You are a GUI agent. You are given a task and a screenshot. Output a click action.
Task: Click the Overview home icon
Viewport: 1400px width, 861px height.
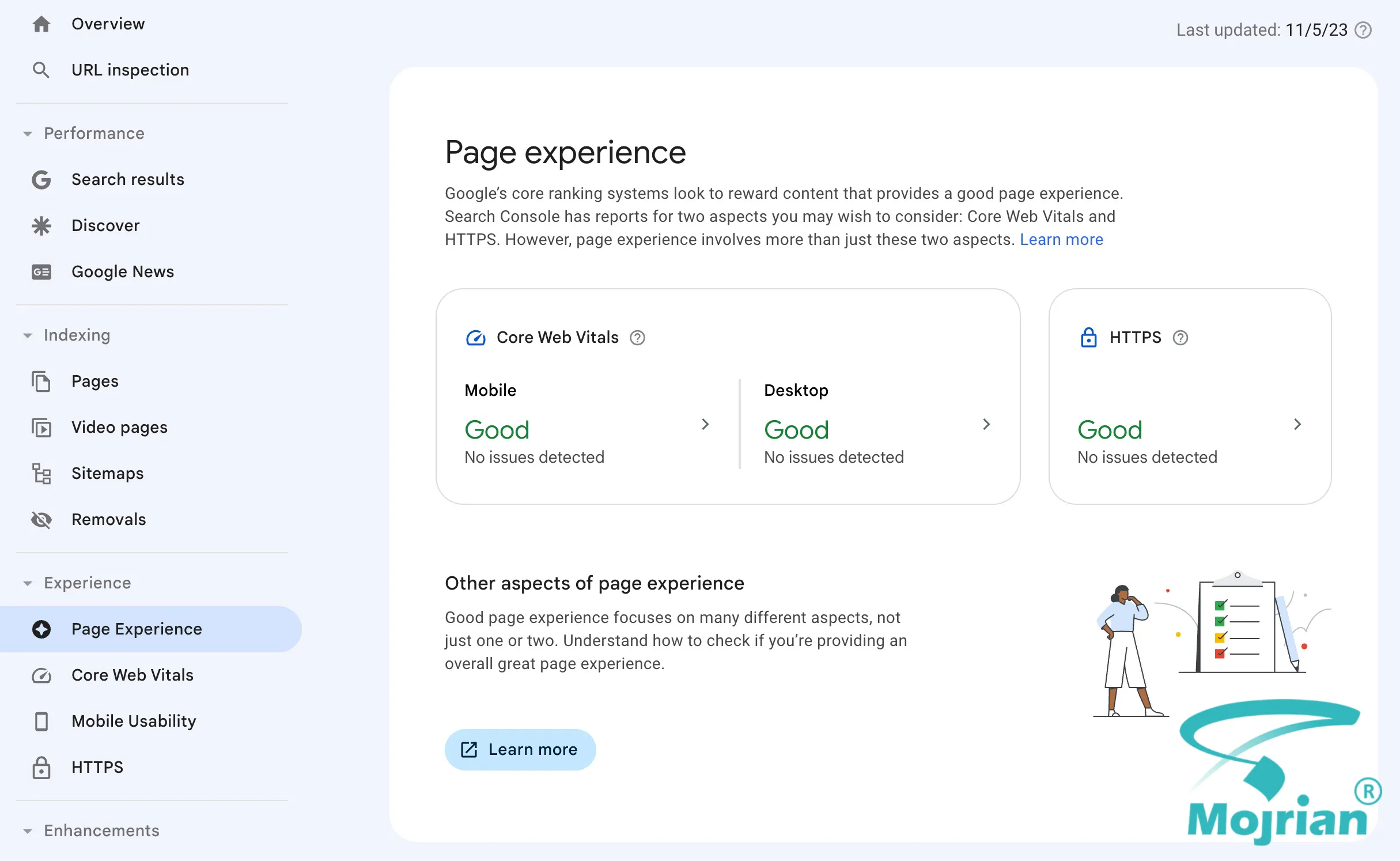(41, 24)
